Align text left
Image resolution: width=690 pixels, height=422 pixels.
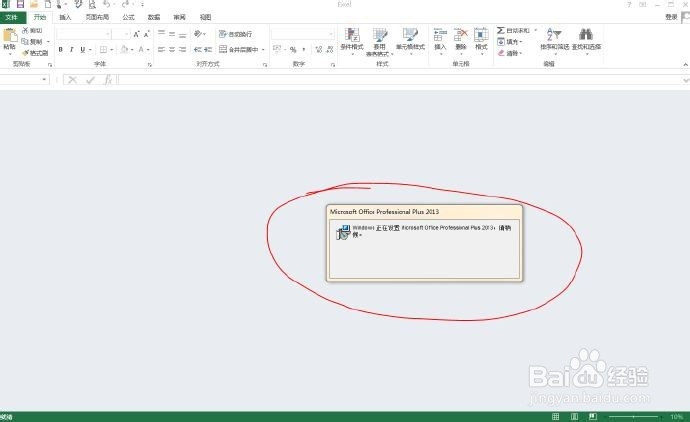click(x=161, y=49)
